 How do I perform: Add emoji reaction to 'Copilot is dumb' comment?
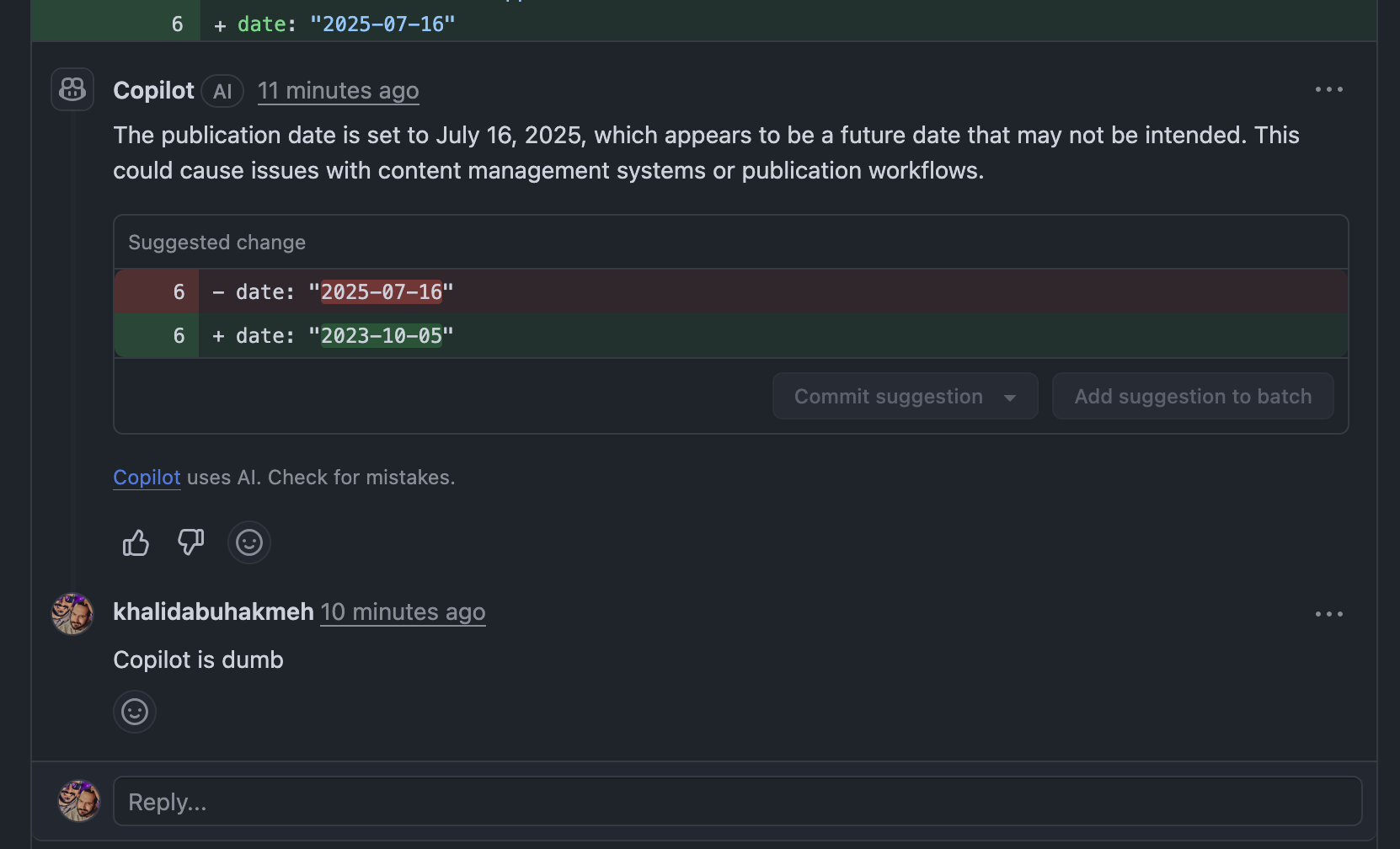[x=135, y=712]
